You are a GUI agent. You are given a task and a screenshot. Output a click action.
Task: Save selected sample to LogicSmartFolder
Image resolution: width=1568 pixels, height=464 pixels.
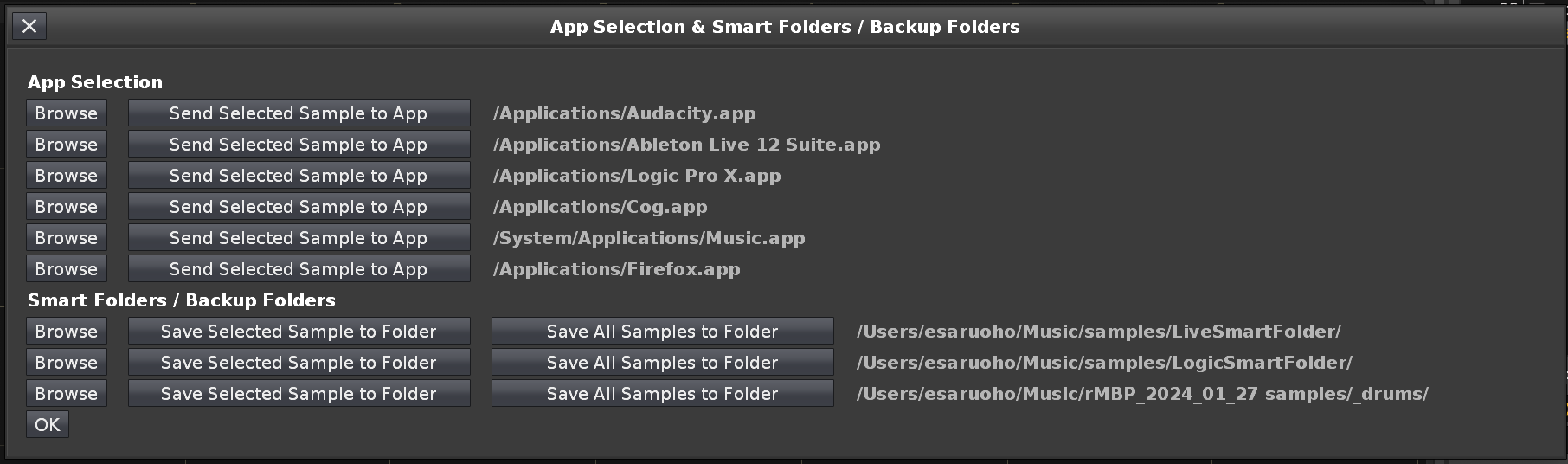click(x=299, y=363)
